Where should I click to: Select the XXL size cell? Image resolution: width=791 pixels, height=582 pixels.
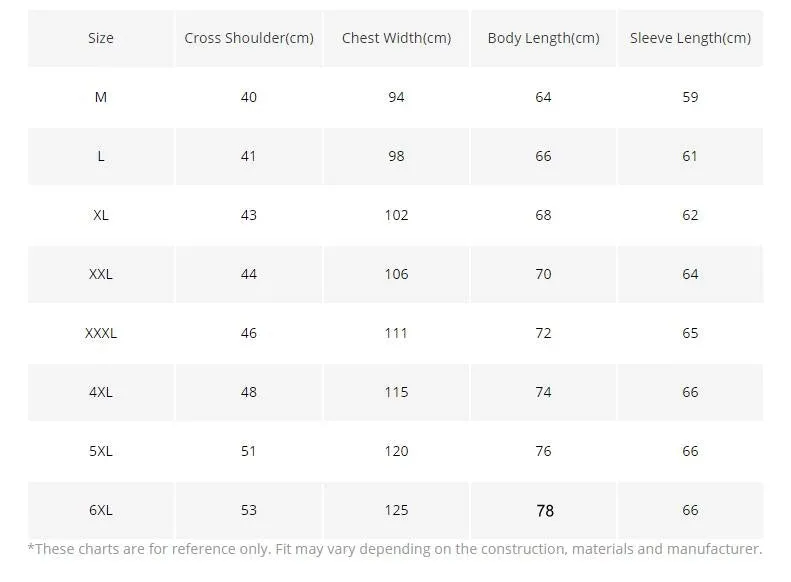coord(101,274)
